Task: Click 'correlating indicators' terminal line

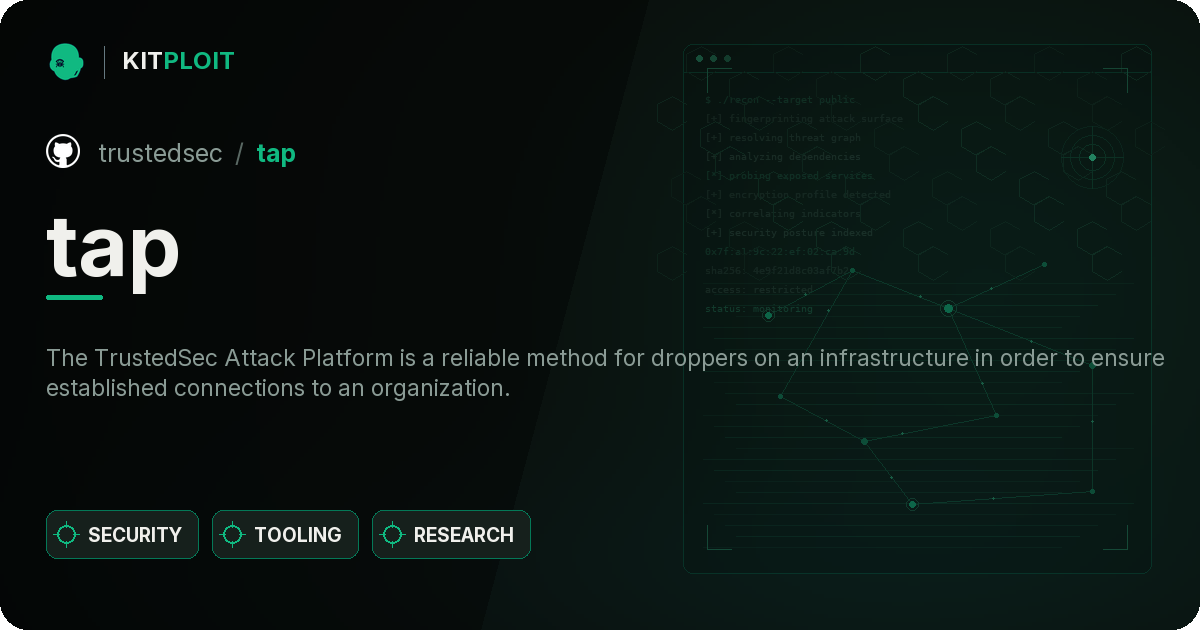Action: [x=783, y=214]
